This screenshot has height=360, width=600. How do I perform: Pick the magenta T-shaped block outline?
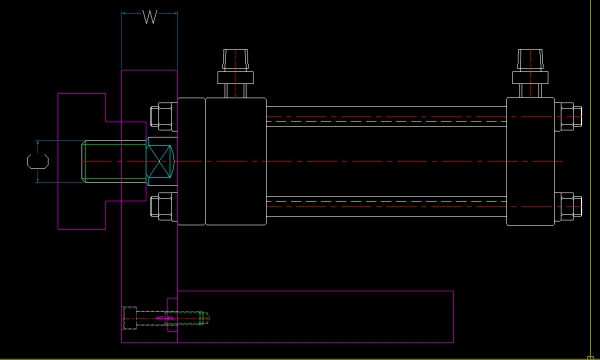coord(102,161)
